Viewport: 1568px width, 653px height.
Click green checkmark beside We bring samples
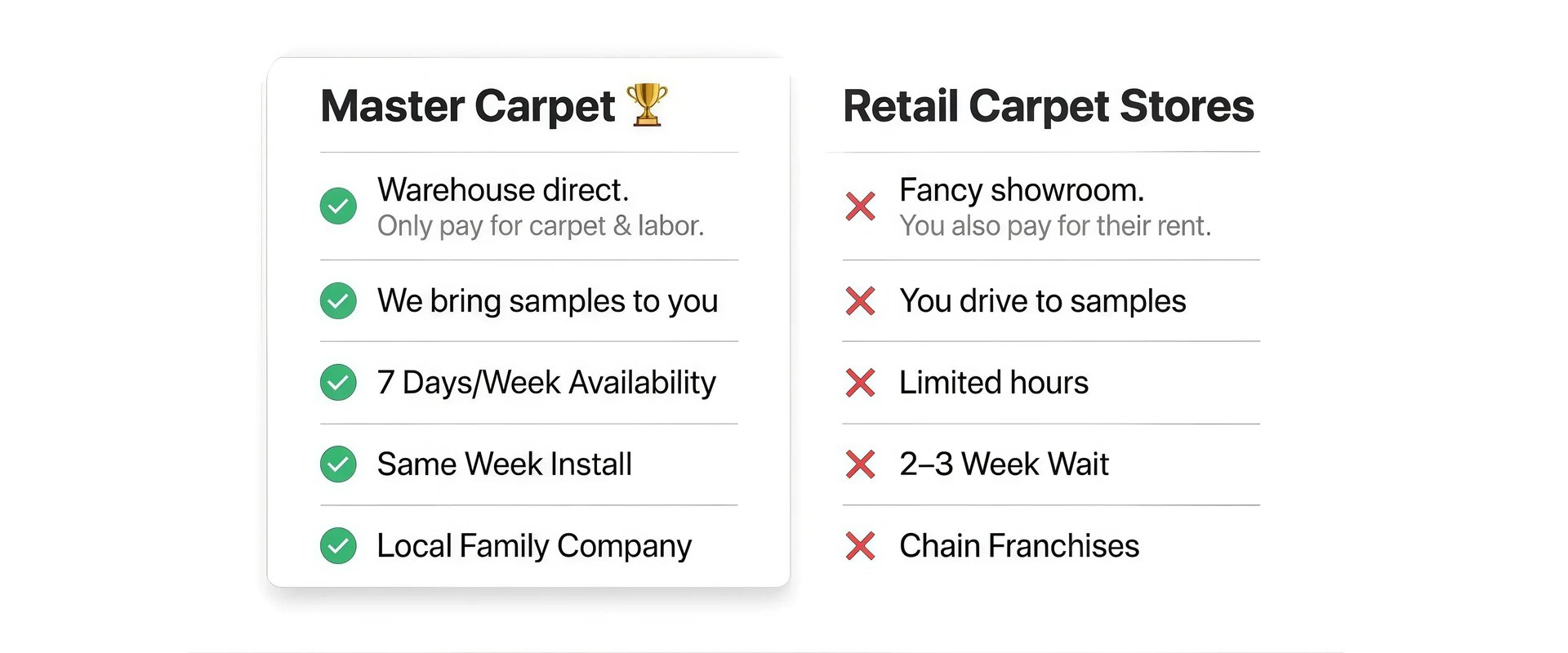point(338,301)
